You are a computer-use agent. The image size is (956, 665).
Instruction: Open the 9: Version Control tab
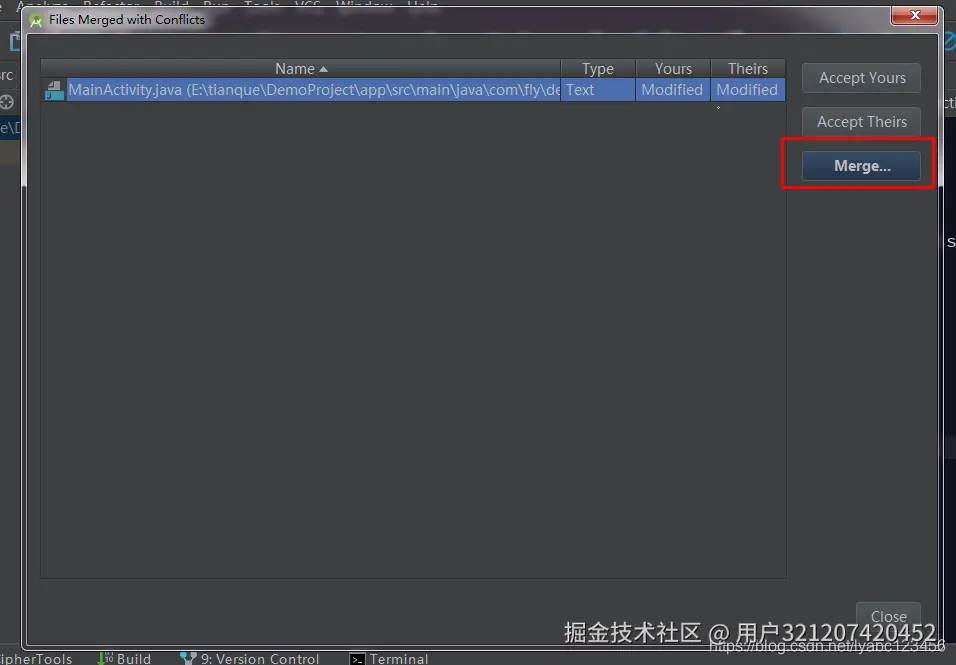coord(250,658)
